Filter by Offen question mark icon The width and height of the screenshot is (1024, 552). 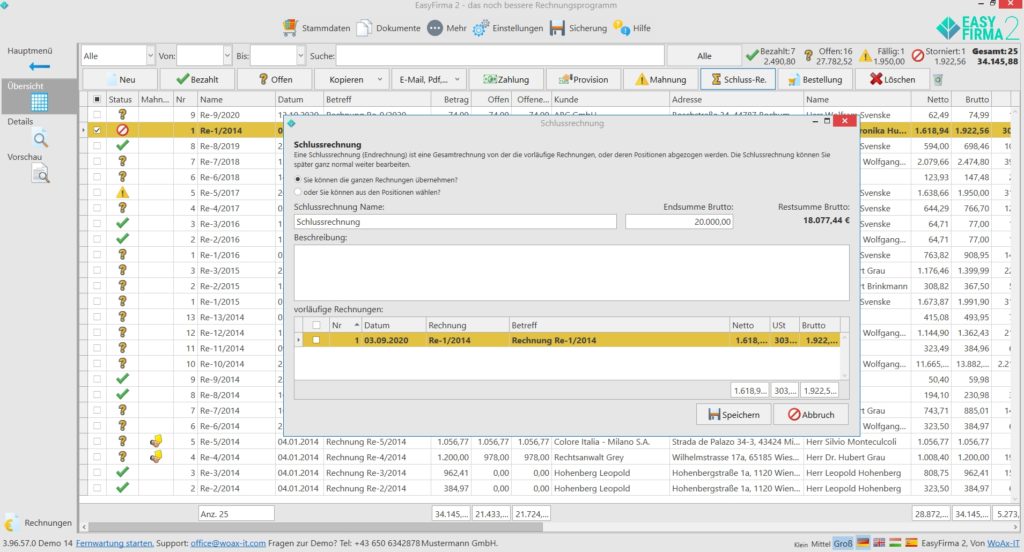808,56
